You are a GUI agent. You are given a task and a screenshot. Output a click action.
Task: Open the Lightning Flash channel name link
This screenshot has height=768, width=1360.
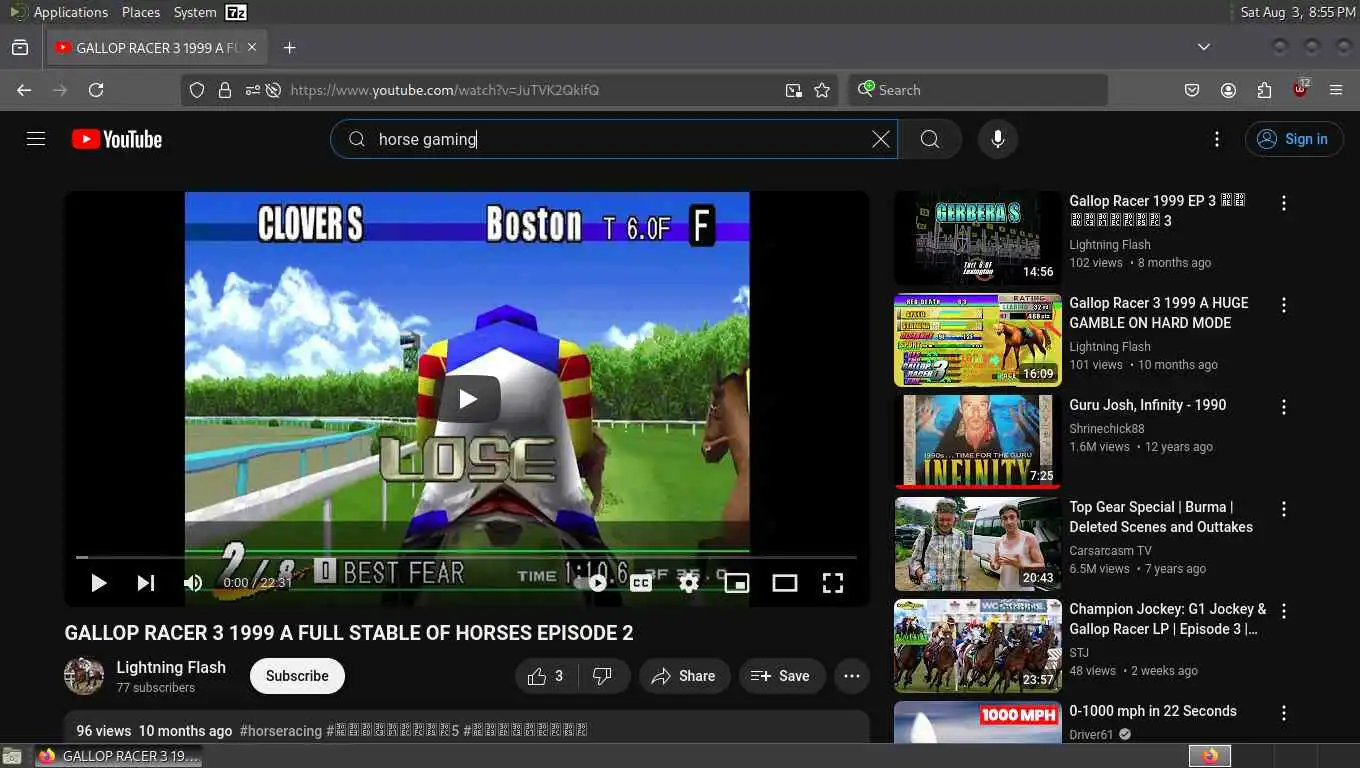[x=171, y=667]
